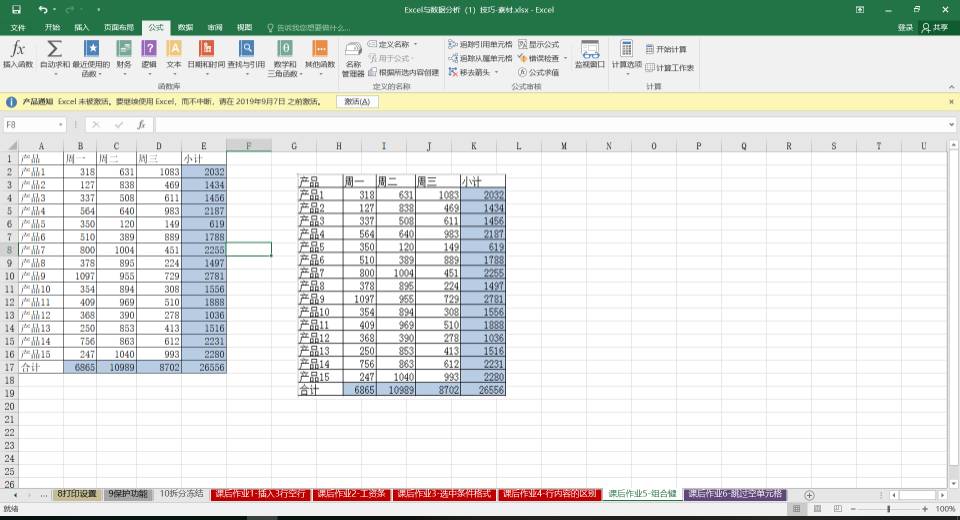960x520 pixels.
Task: Open sheet tab 课后作业6-跳过空单元格
Action: click(735, 494)
